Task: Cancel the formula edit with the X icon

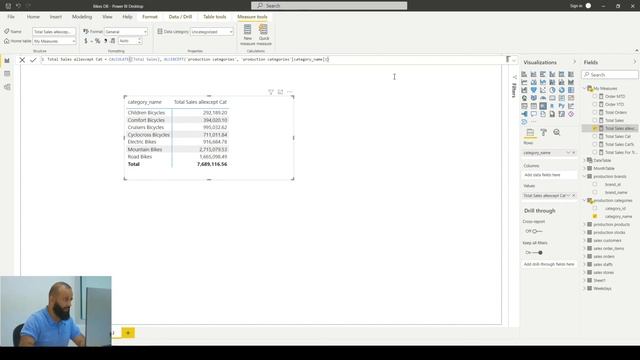Action: coord(22,60)
